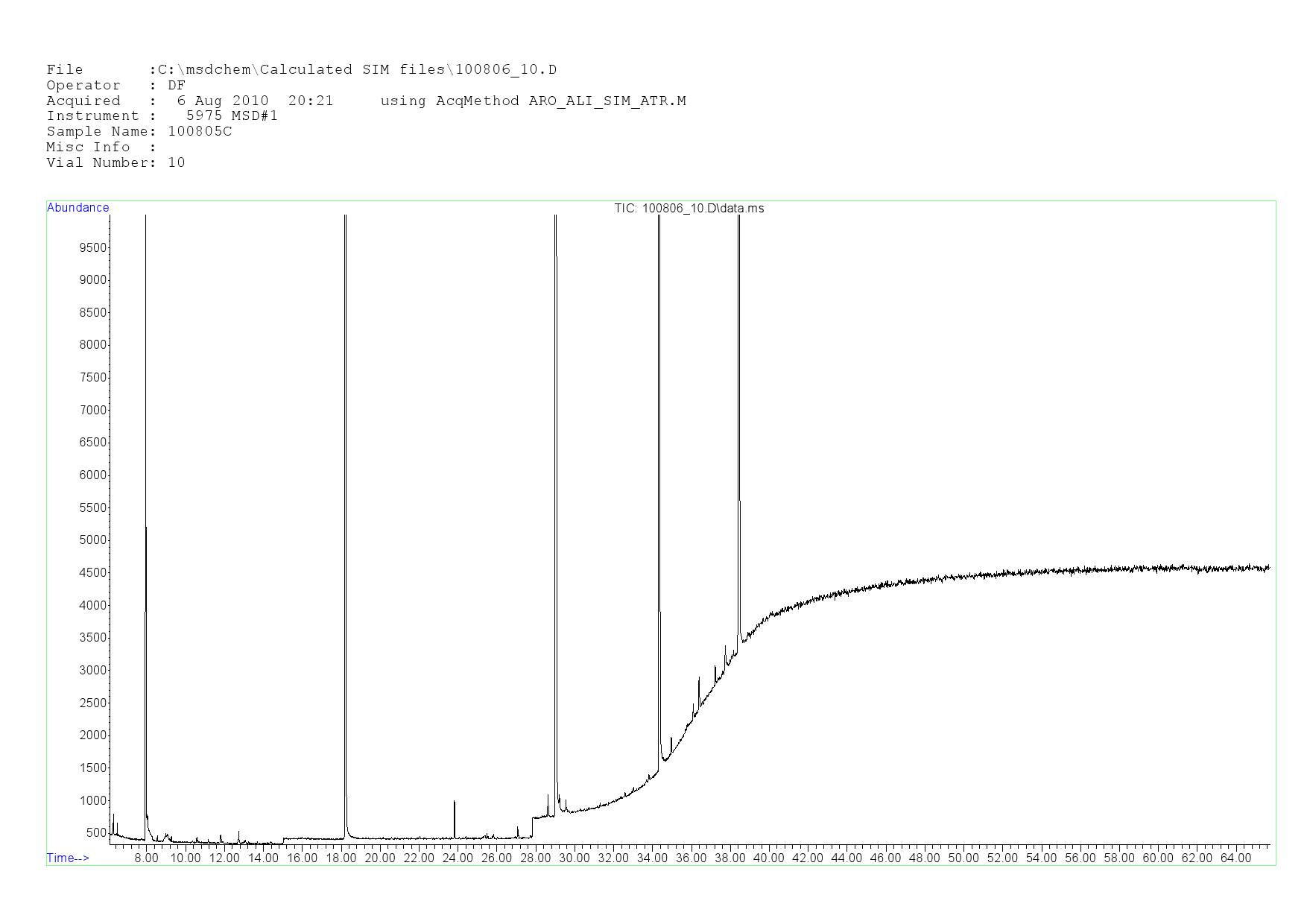Image resolution: width=1307 pixels, height=924 pixels.
Task: Click the 40.00 tick label on time axis
Action: 768,858
